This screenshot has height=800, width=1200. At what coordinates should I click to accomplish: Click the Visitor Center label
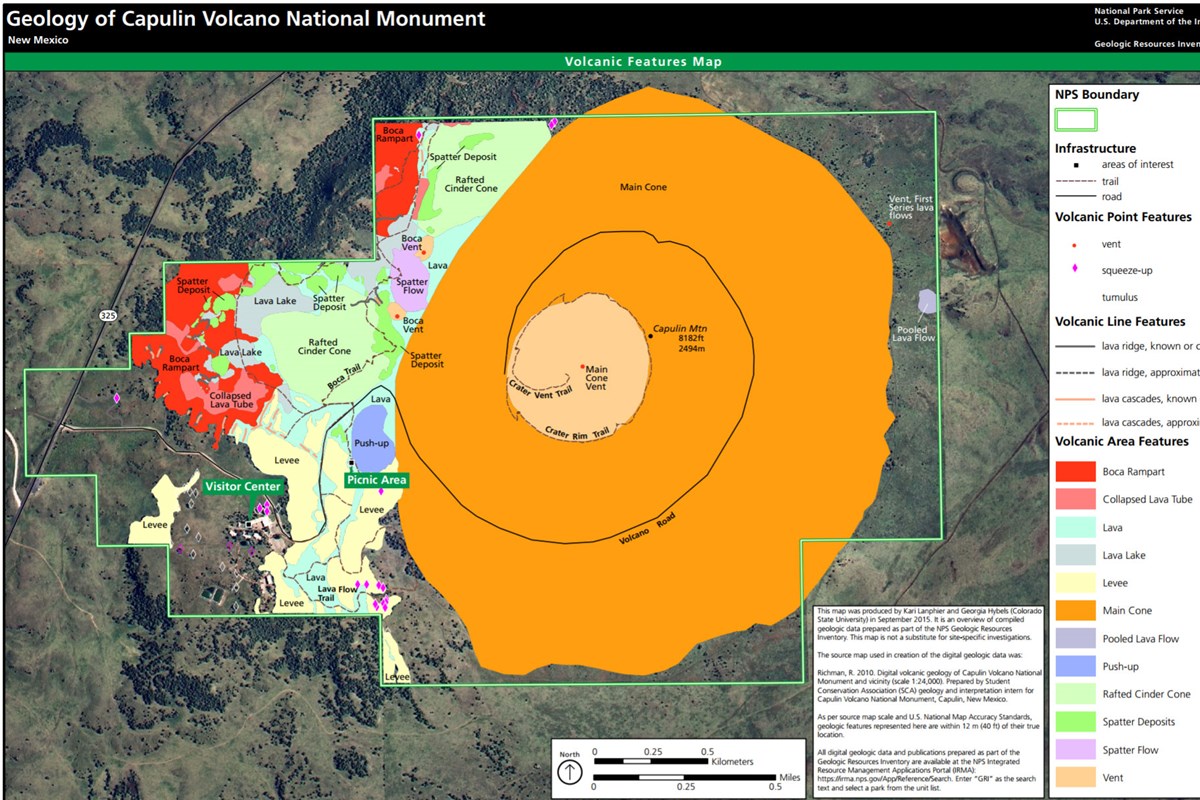coord(241,487)
